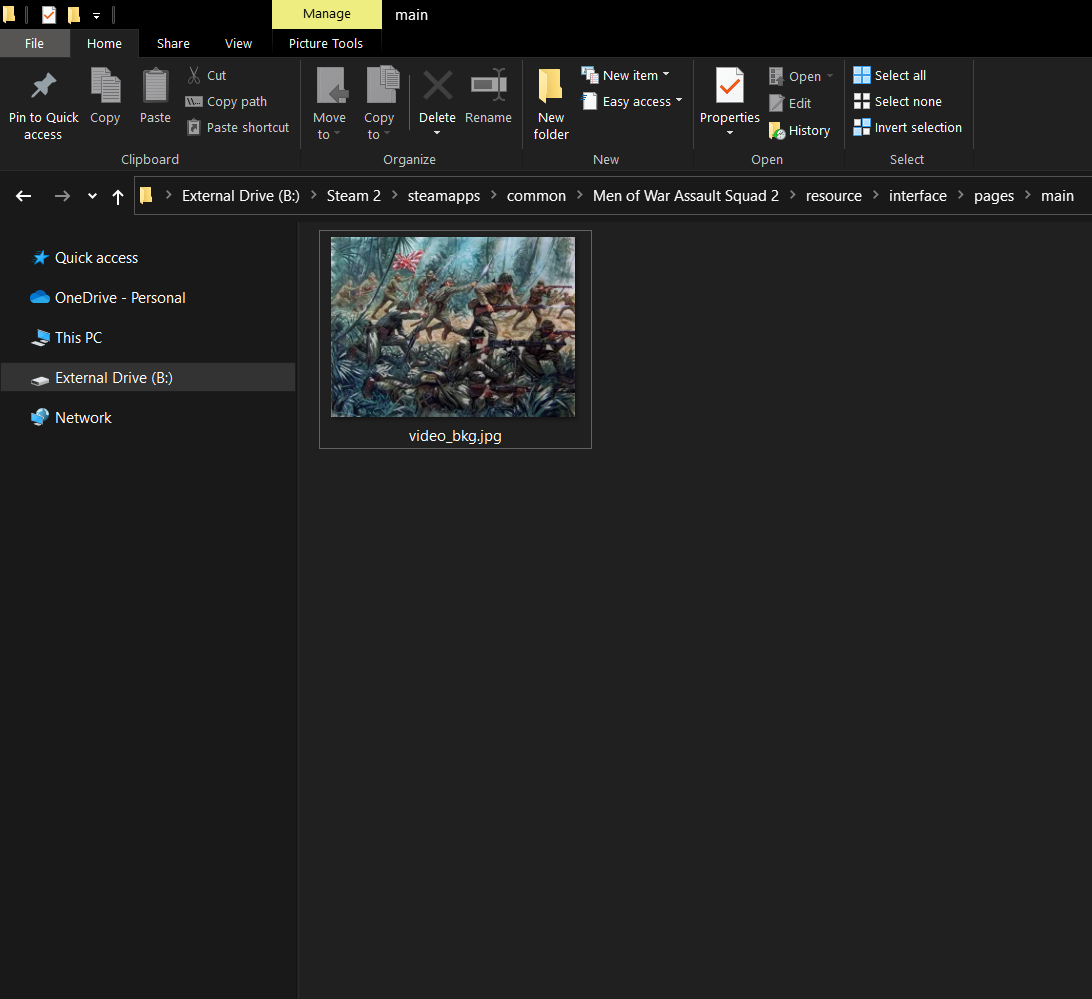
Task: Click Paste shortcut command
Action: point(237,127)
